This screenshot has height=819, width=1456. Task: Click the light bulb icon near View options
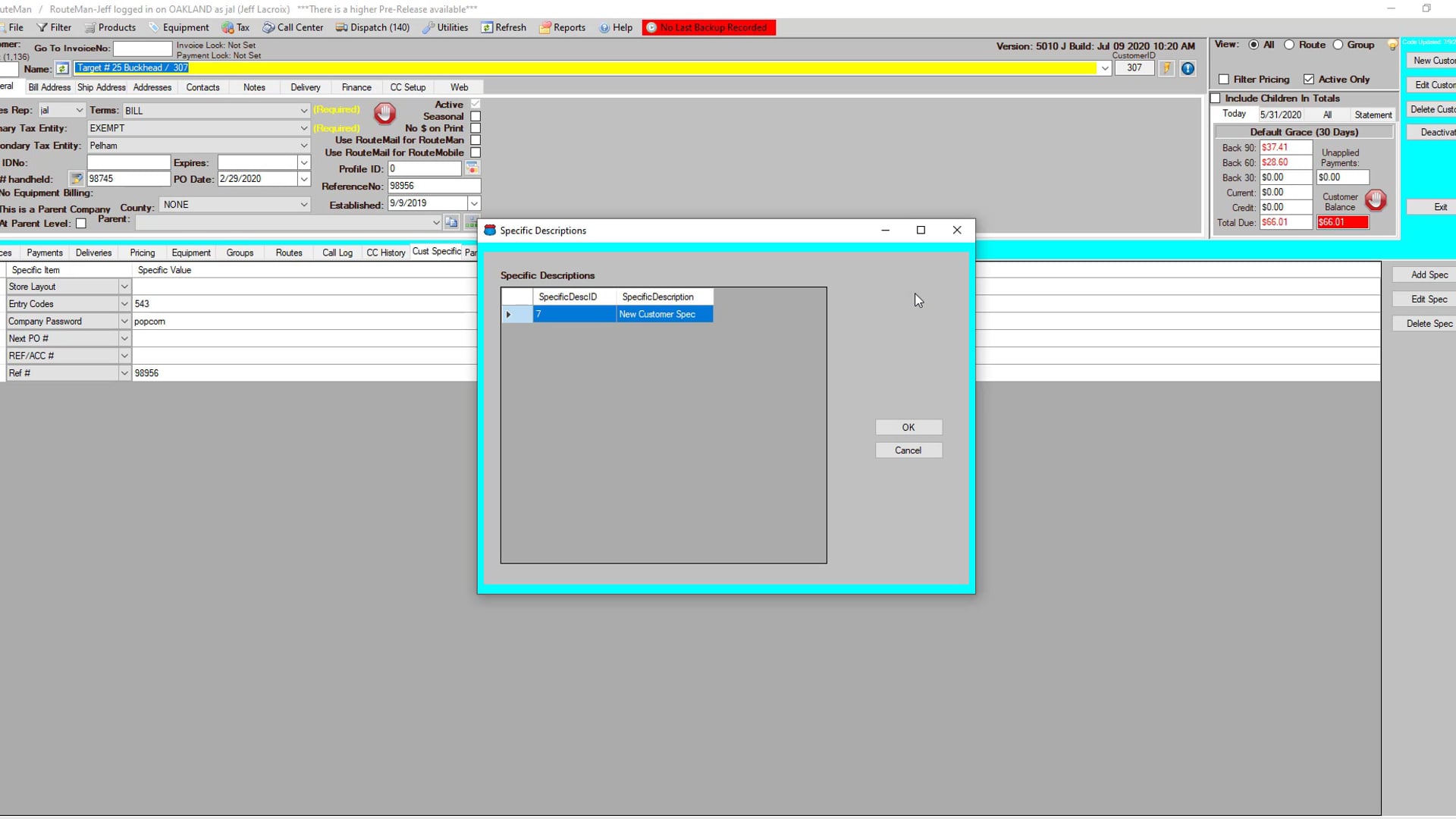click(x=1392, y=45)
